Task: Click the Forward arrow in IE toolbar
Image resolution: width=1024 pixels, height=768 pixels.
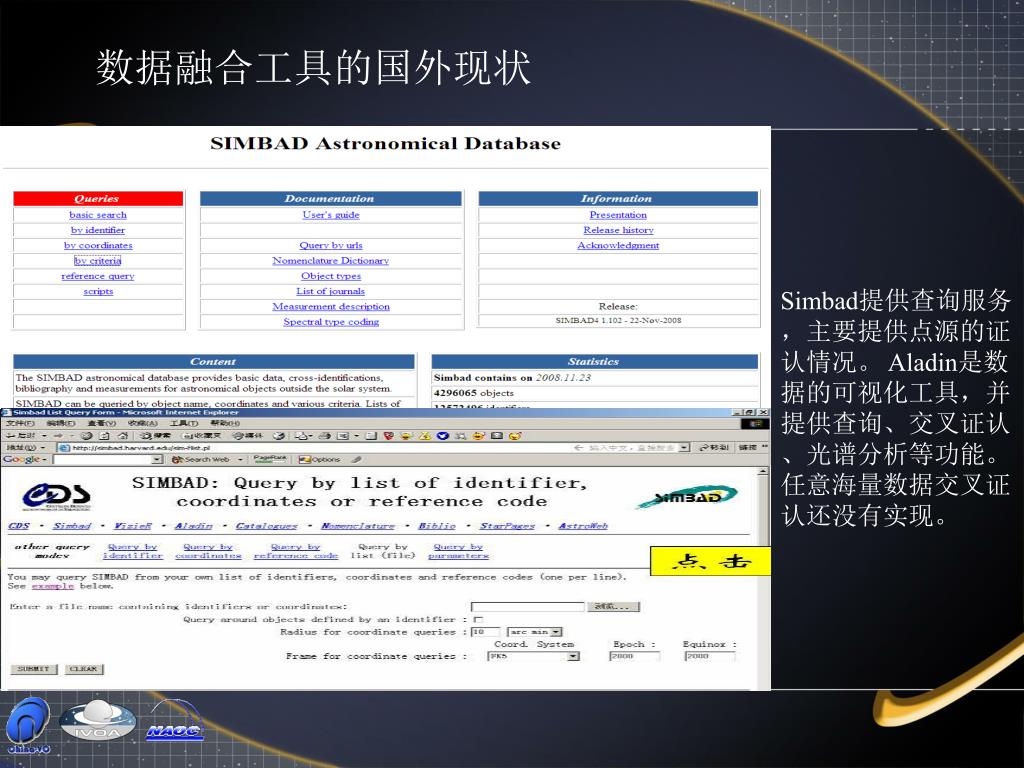Action: tap(59, 436)
